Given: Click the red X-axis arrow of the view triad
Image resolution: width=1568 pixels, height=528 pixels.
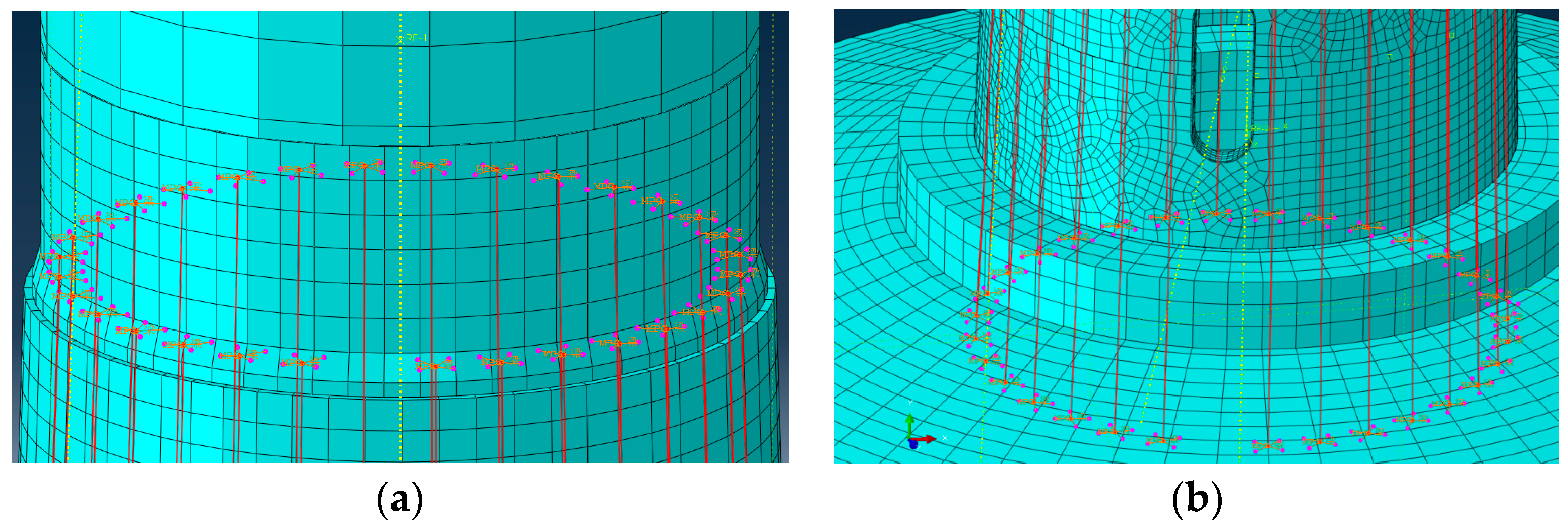Looking at the screenshot, I should click(x=927, y=438).
